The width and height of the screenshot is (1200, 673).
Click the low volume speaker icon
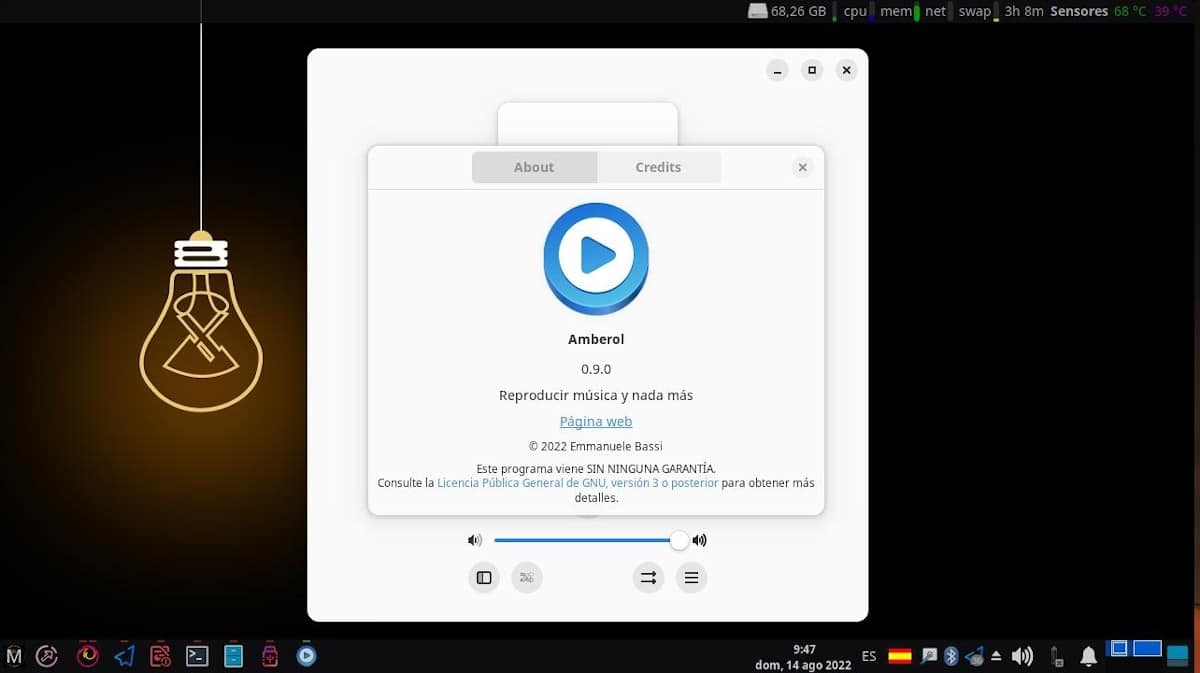[x=474, y=540]
